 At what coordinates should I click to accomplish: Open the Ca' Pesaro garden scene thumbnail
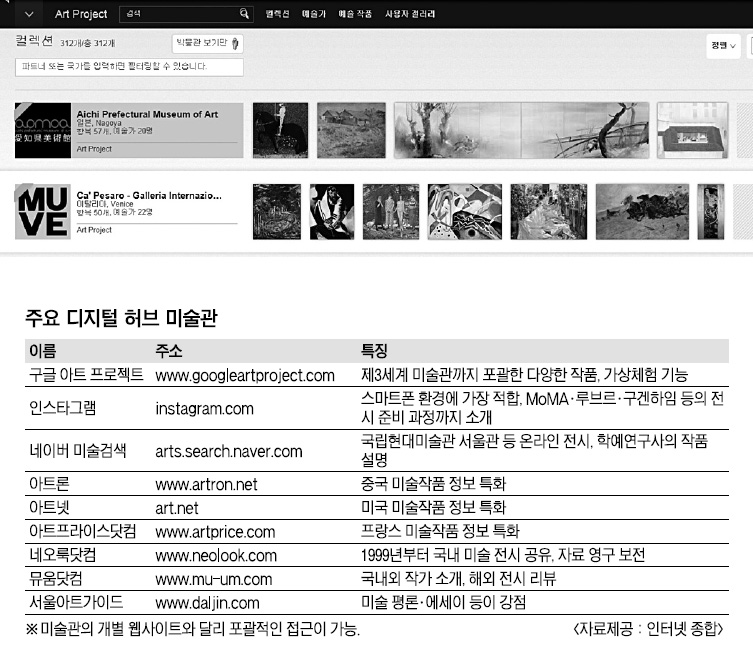(x=548, y=211)
